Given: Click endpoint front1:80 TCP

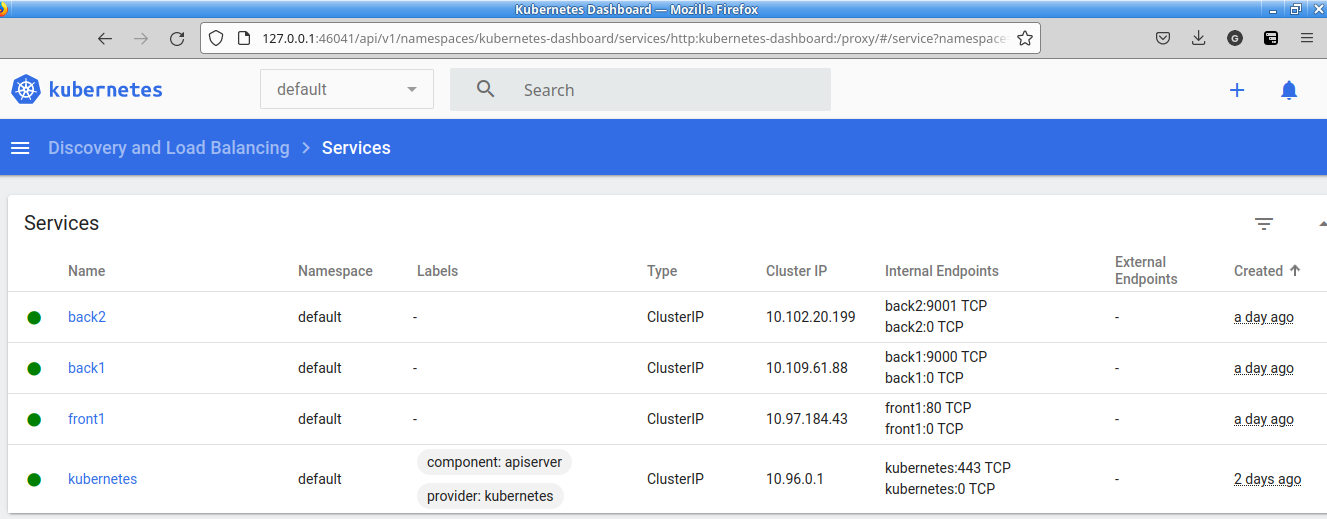Looking at the screenshot, I should coord(928,408).
